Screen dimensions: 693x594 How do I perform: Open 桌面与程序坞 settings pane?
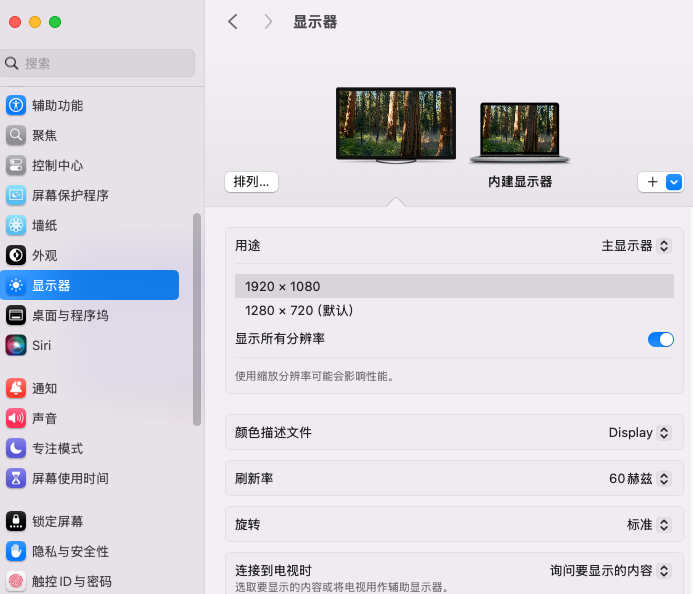click(90, 315)
